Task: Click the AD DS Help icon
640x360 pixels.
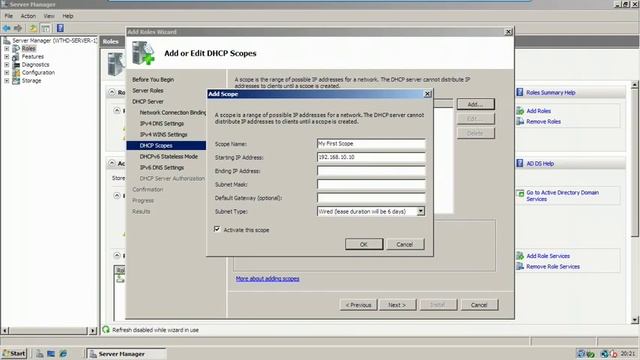Action: [x=520, y=163]
